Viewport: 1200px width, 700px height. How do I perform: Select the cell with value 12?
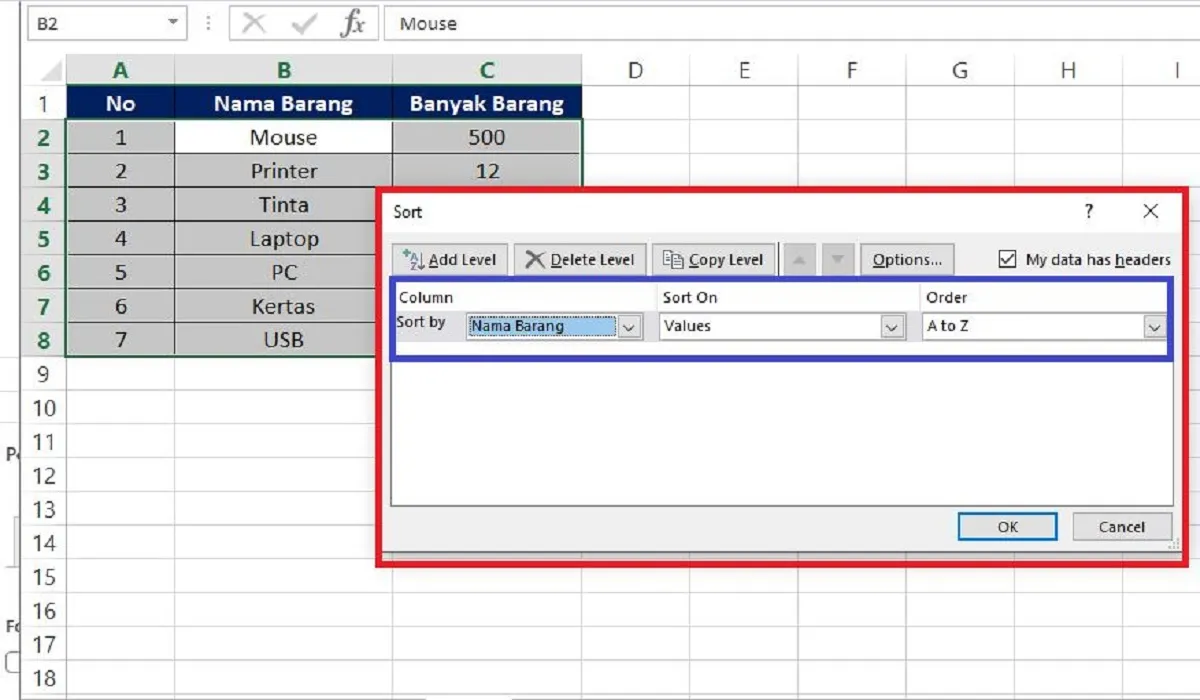(487, 171)
